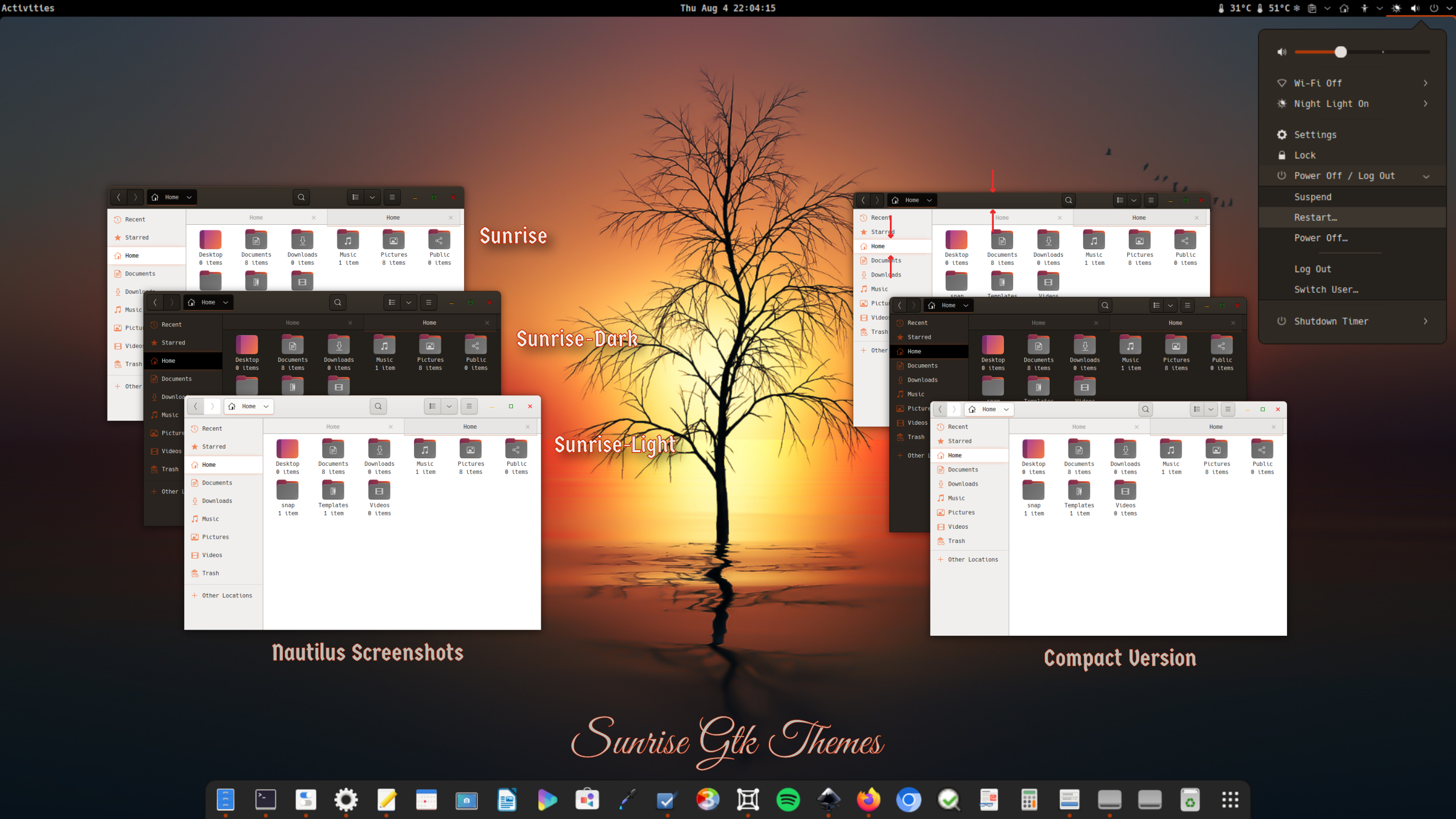Click the Activities button
Image resolution: width=1456 pixels, height=819 pixels.
pyautogui.click(x=28, y=8)
